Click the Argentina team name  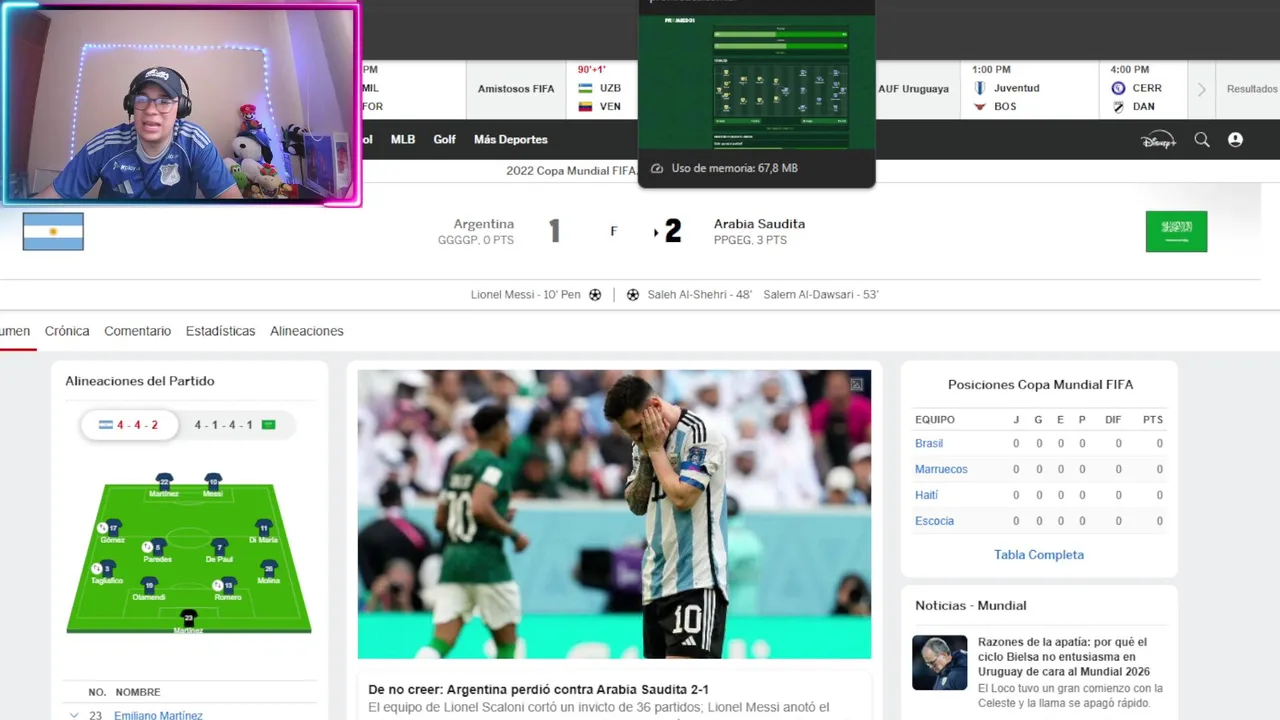[484, 224]
